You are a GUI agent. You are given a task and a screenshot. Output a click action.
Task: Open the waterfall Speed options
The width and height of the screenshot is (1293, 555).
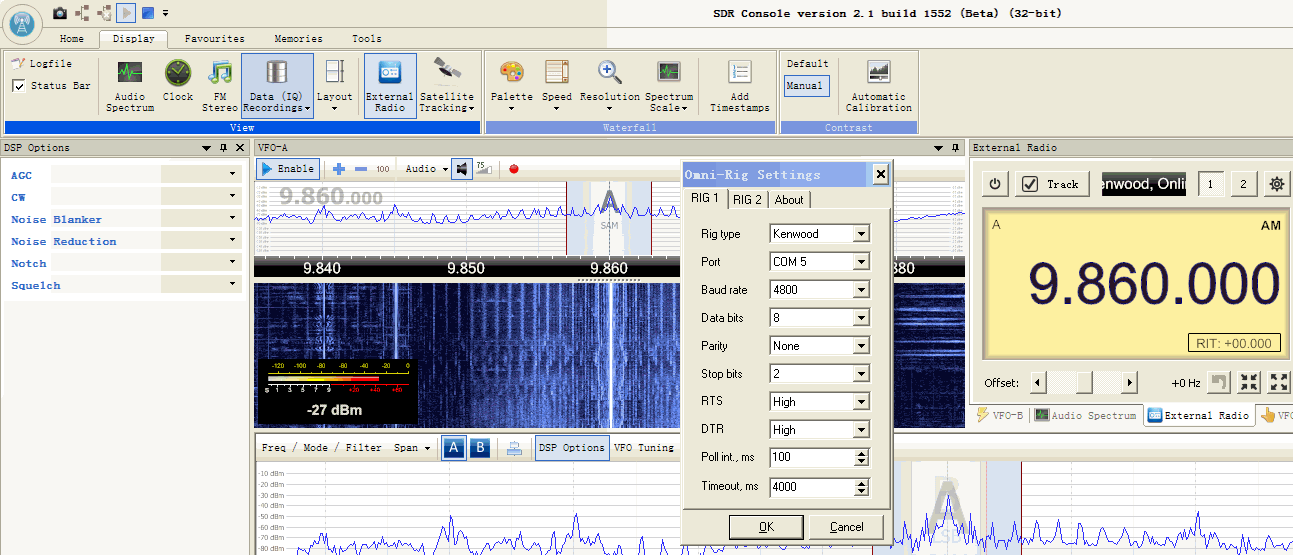[x=557, y=86]
